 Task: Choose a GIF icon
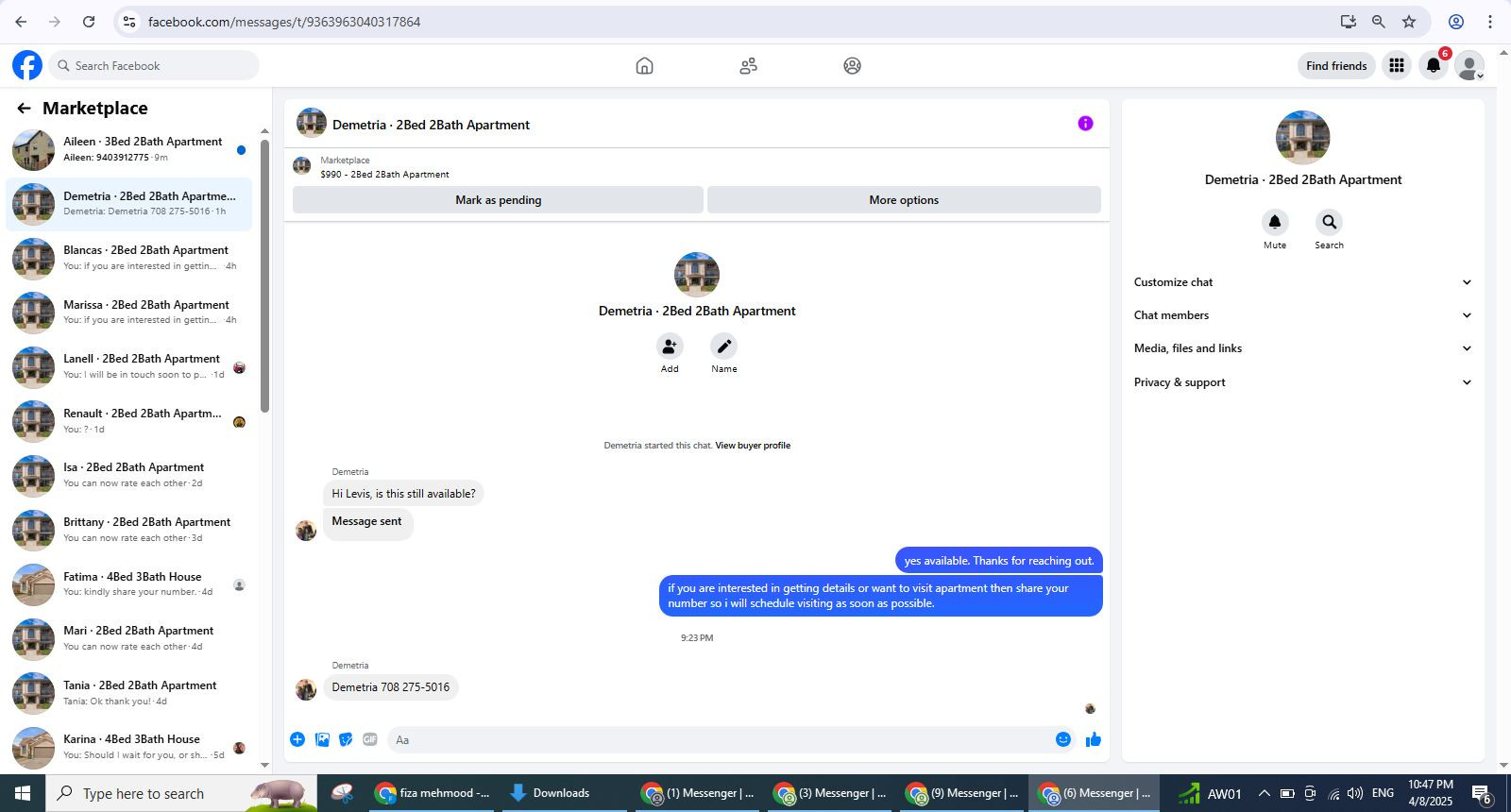pyautogui.click(x=370, y=739)
